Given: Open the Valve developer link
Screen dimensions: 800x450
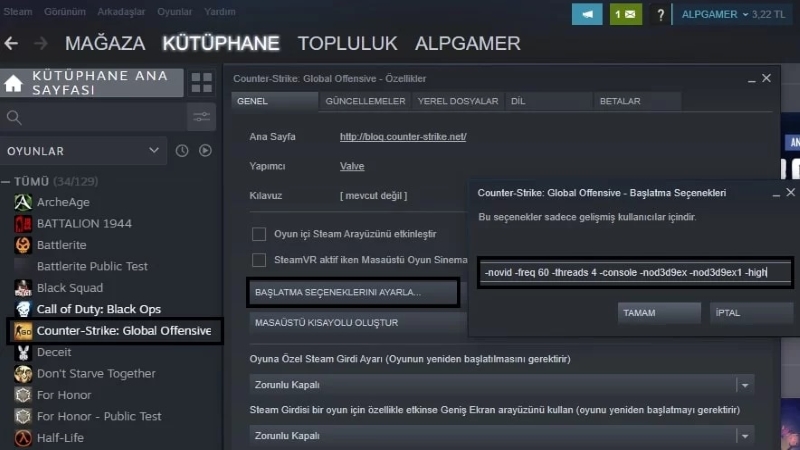Looking at the screenshot, I should [352, 166].
